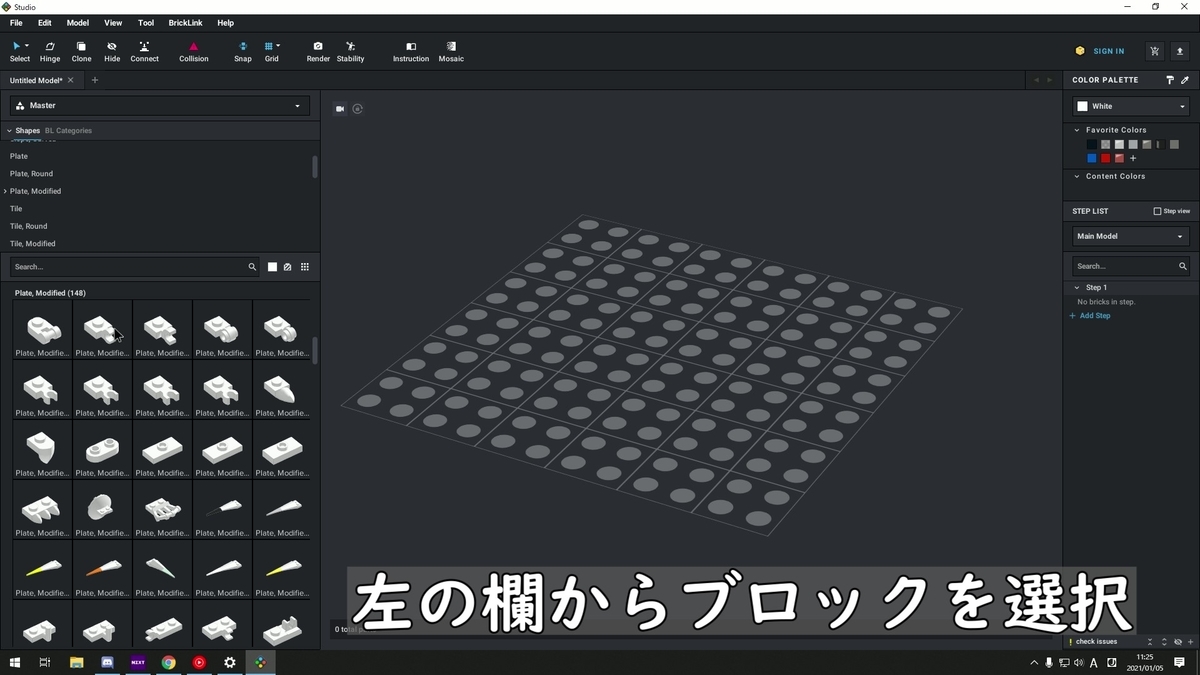Screen dimensions: 1200x675
Task: Click the hidden-eye icon in the status bar
Action: [x=1179, y=642]
